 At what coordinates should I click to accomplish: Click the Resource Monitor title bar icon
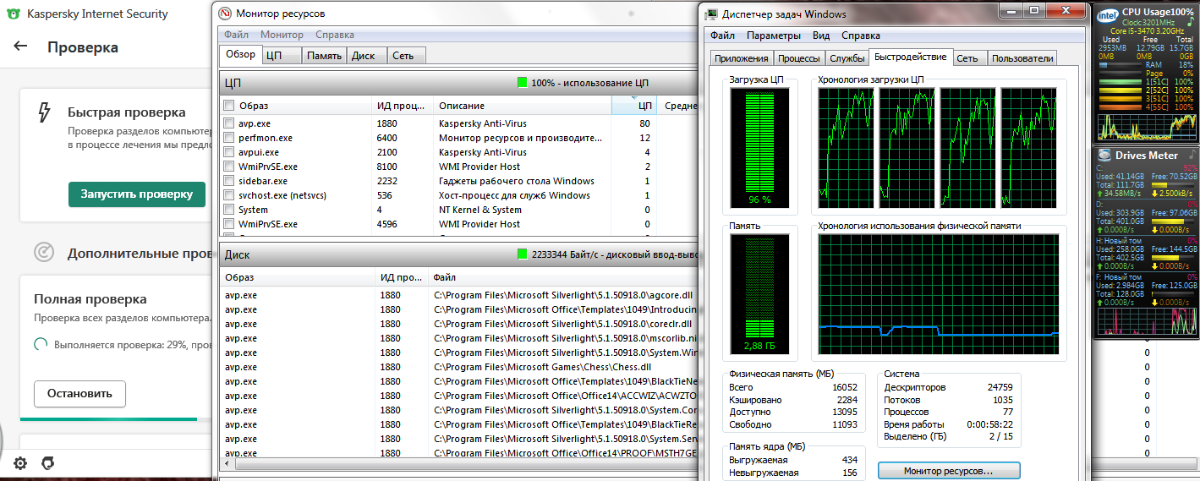pyautogui.click(x=226, y=13)
